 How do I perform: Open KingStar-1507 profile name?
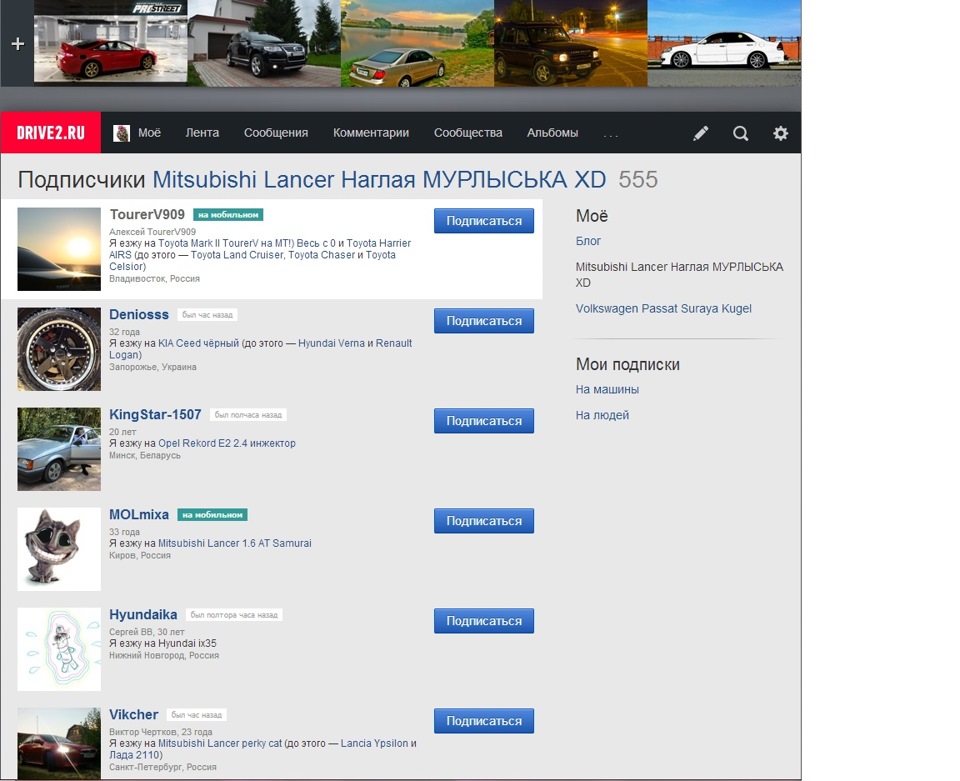coord(155,414)
